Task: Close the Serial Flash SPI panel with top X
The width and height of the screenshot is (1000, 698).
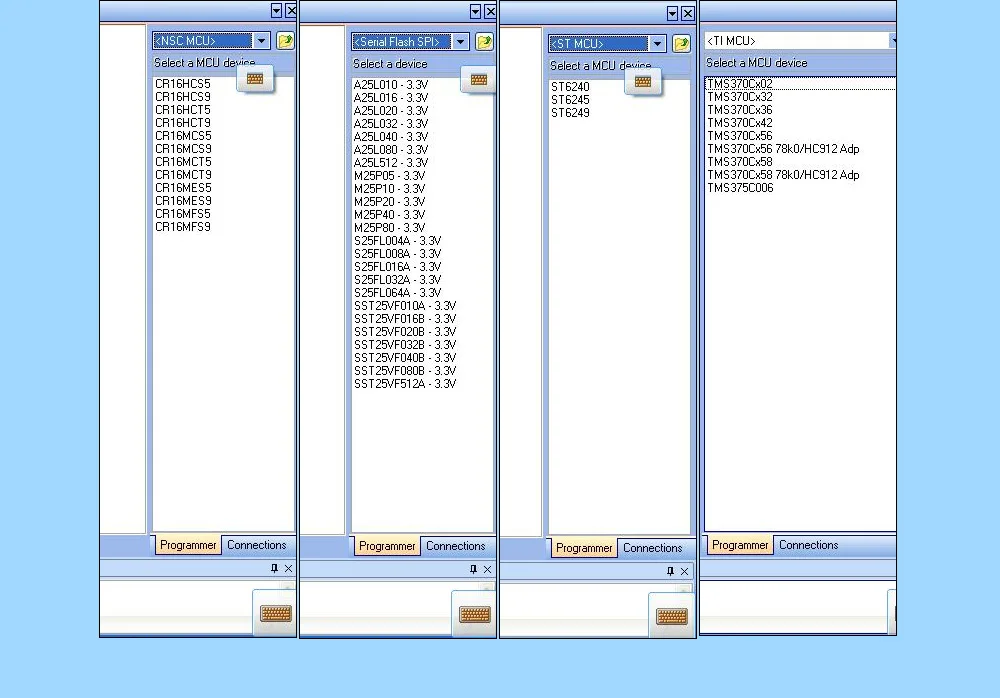Action: pyautogui.click(x=490, y=11)
